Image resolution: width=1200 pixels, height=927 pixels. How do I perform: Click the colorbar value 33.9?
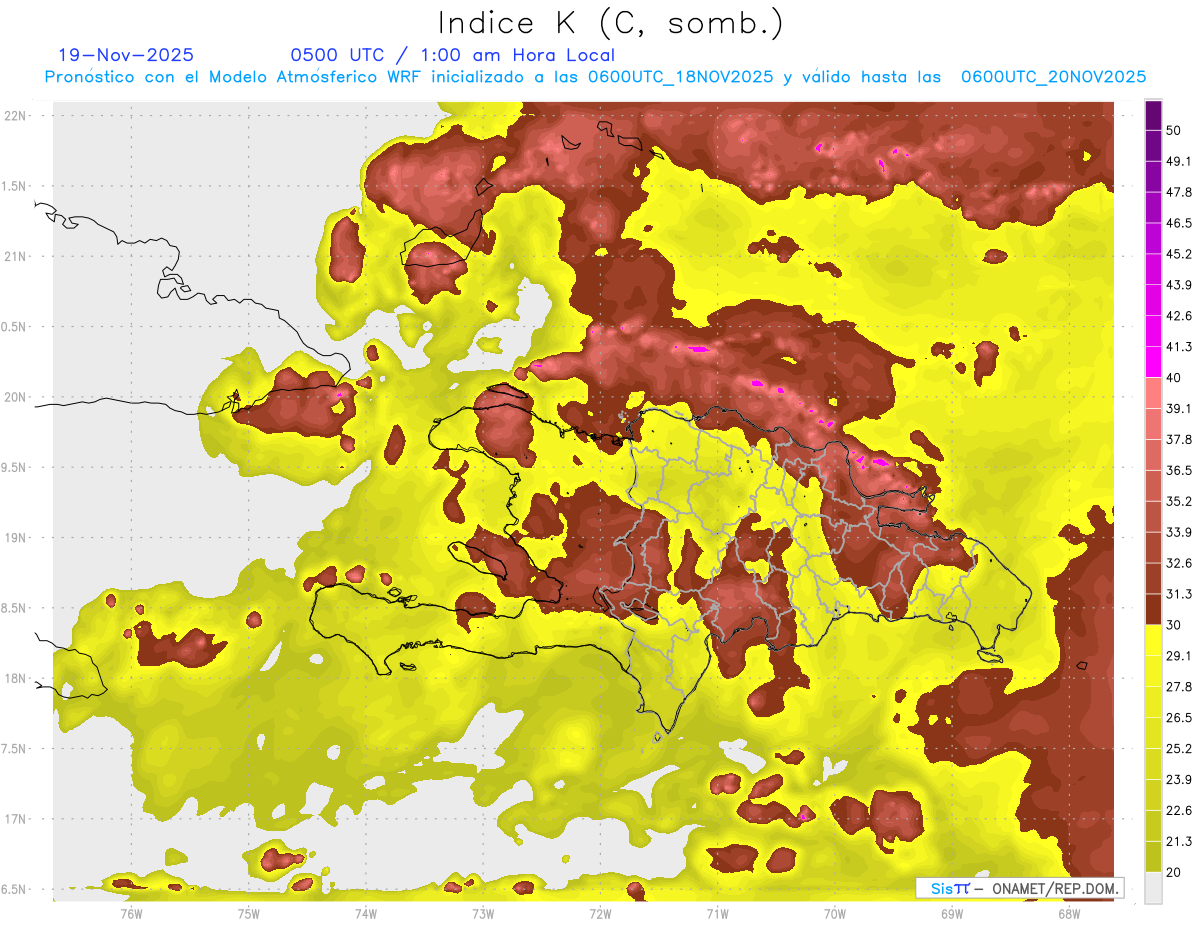(1179, 532)
